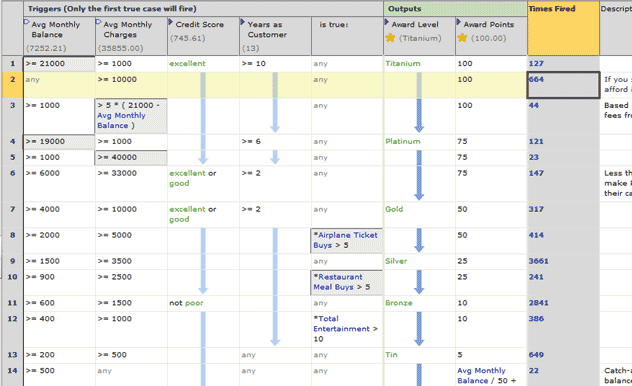
Task: Click the Avg Monthly Balance circle marker
Action: (x=26, y=21)
